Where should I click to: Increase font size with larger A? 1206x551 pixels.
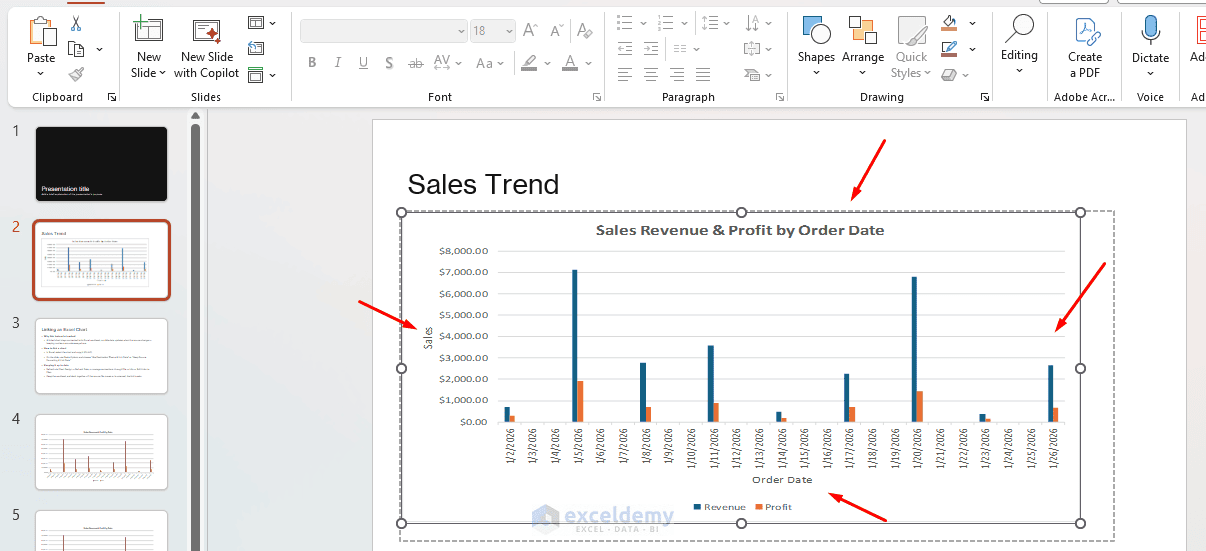click(530, 31)
